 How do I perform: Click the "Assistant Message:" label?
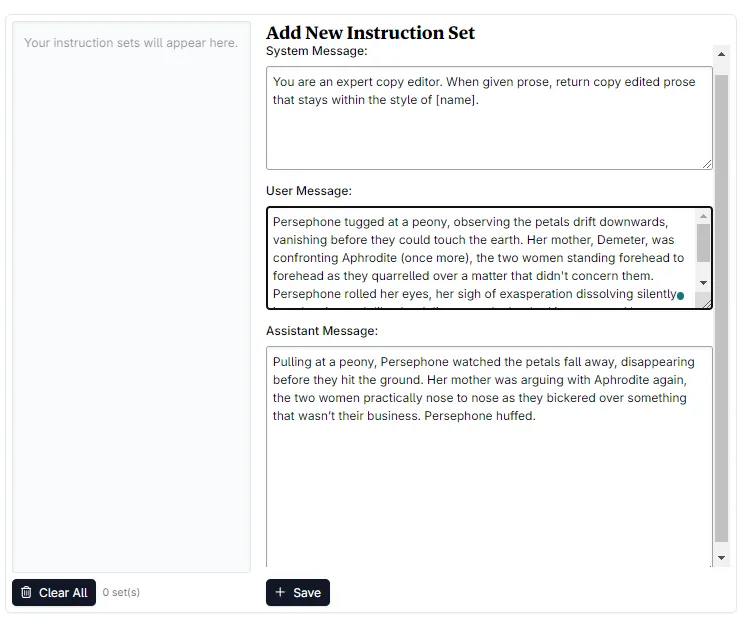(x=321, y=331)
